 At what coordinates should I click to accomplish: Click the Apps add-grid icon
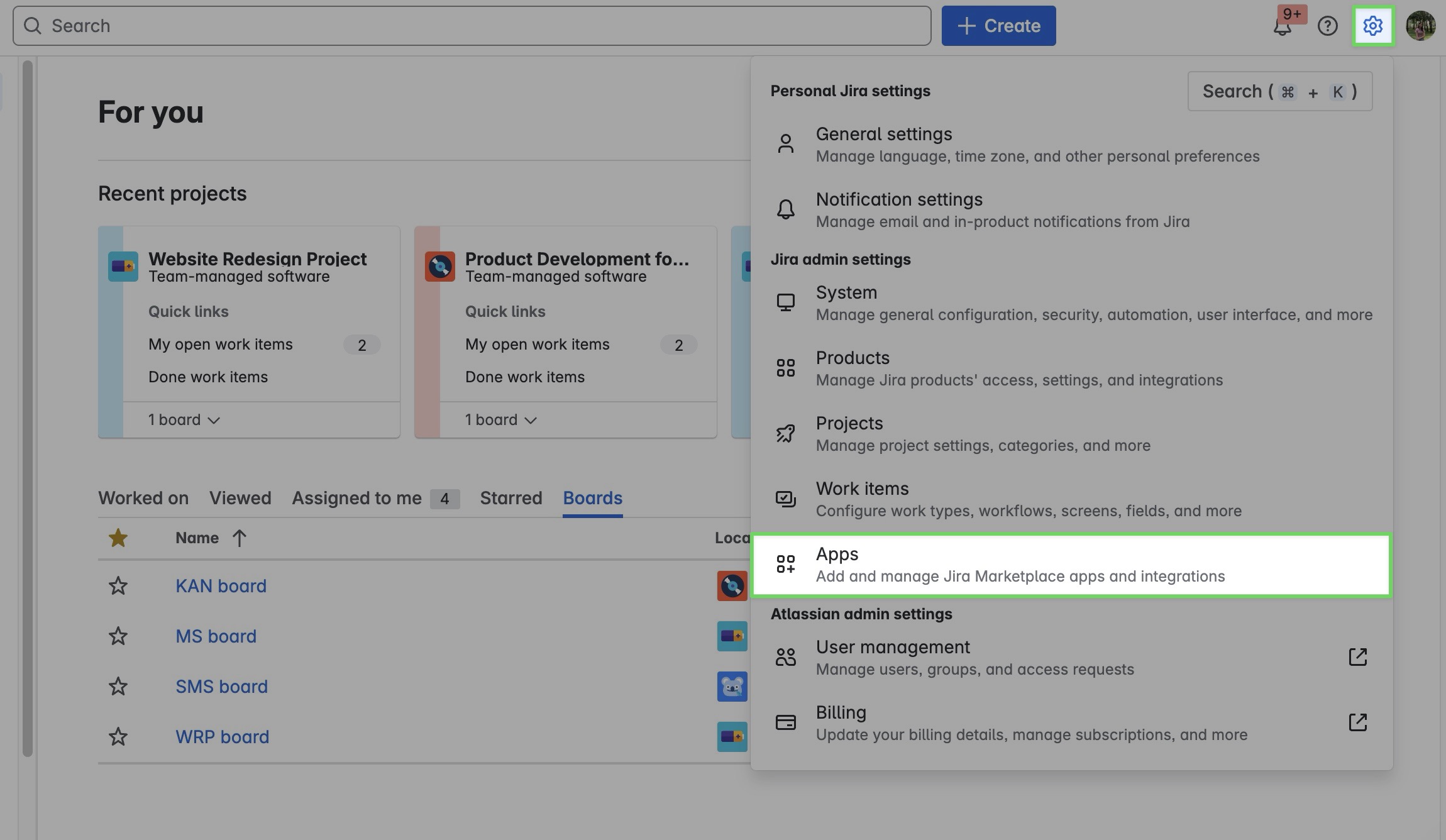[x=785, y=564]
